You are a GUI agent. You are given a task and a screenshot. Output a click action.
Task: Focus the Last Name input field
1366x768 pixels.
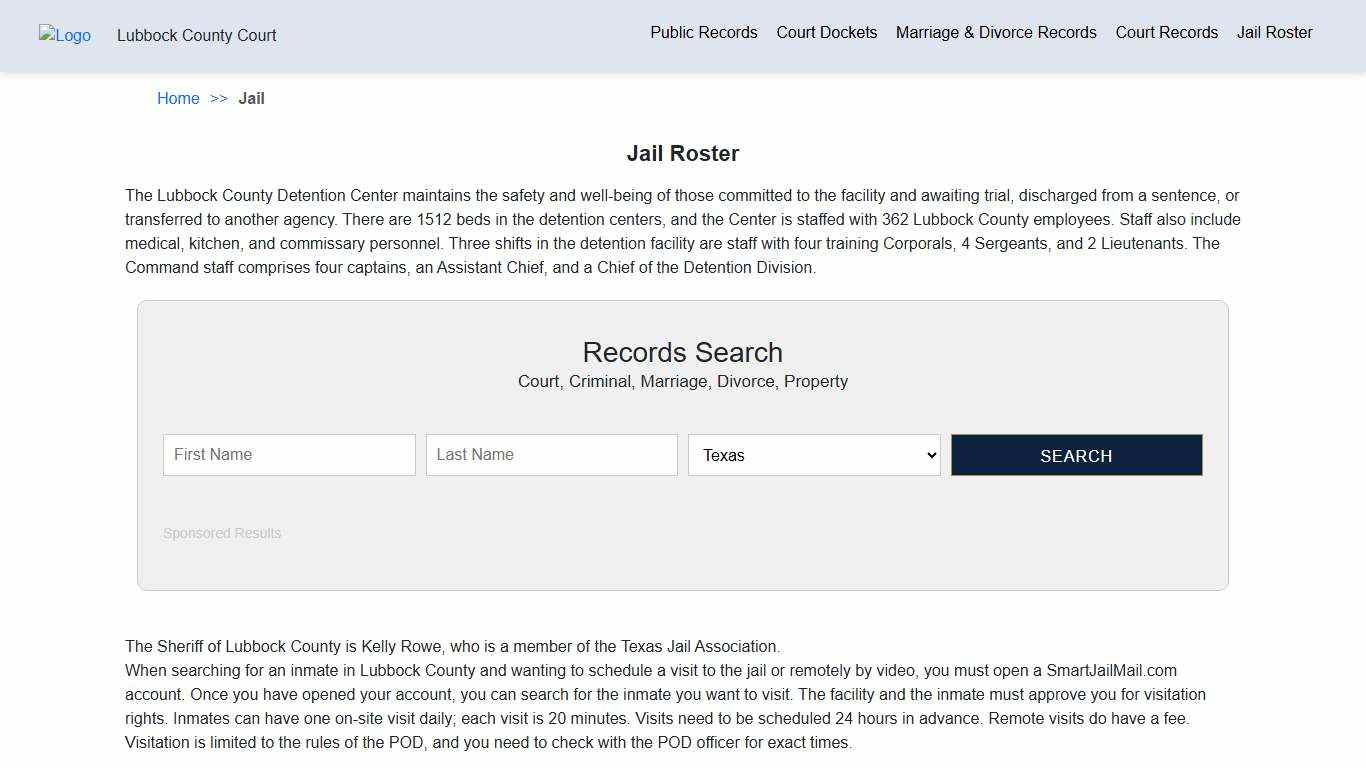click(551, 454)
